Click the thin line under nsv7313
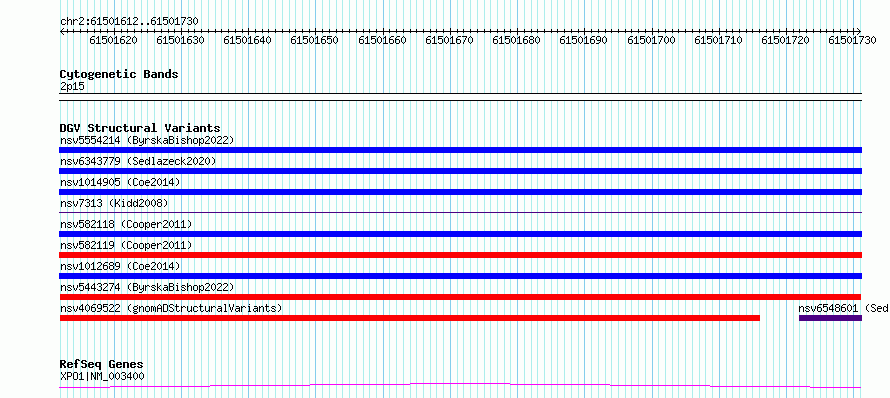The image size is (890, 398). coord(460,212)
